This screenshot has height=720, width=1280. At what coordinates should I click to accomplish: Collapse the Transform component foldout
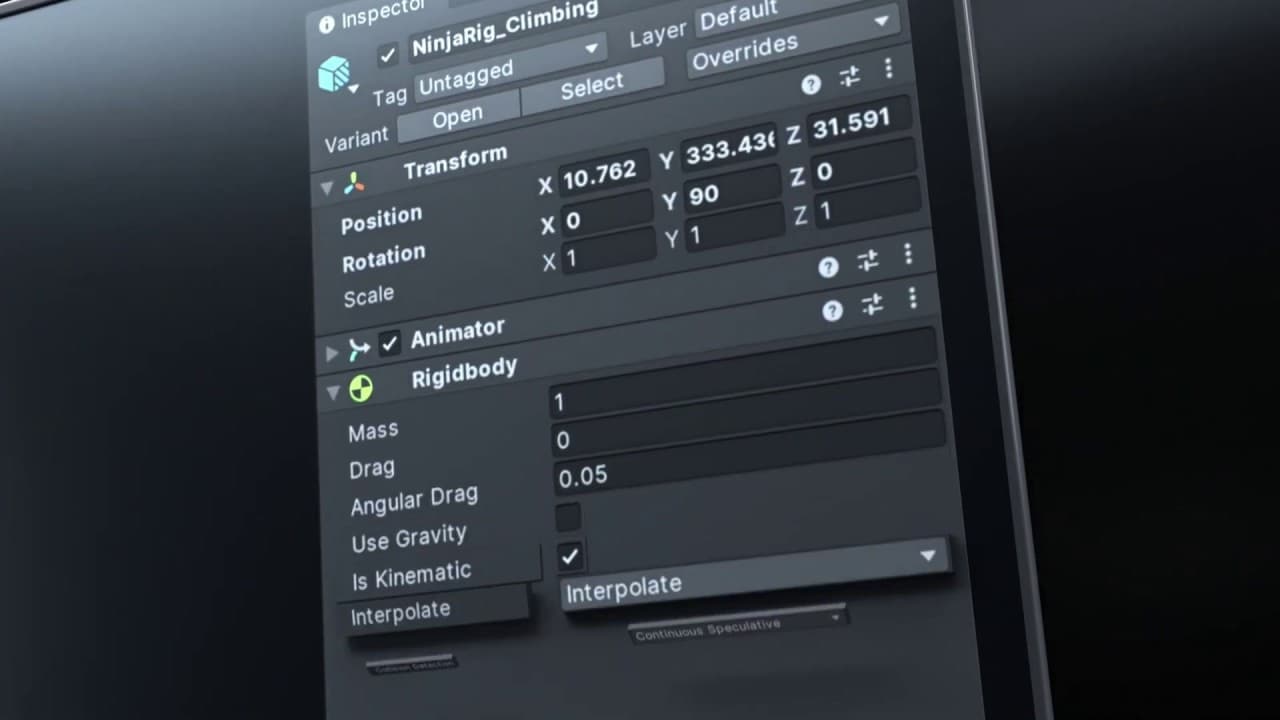pyautogui.click(x=326, y=189)
